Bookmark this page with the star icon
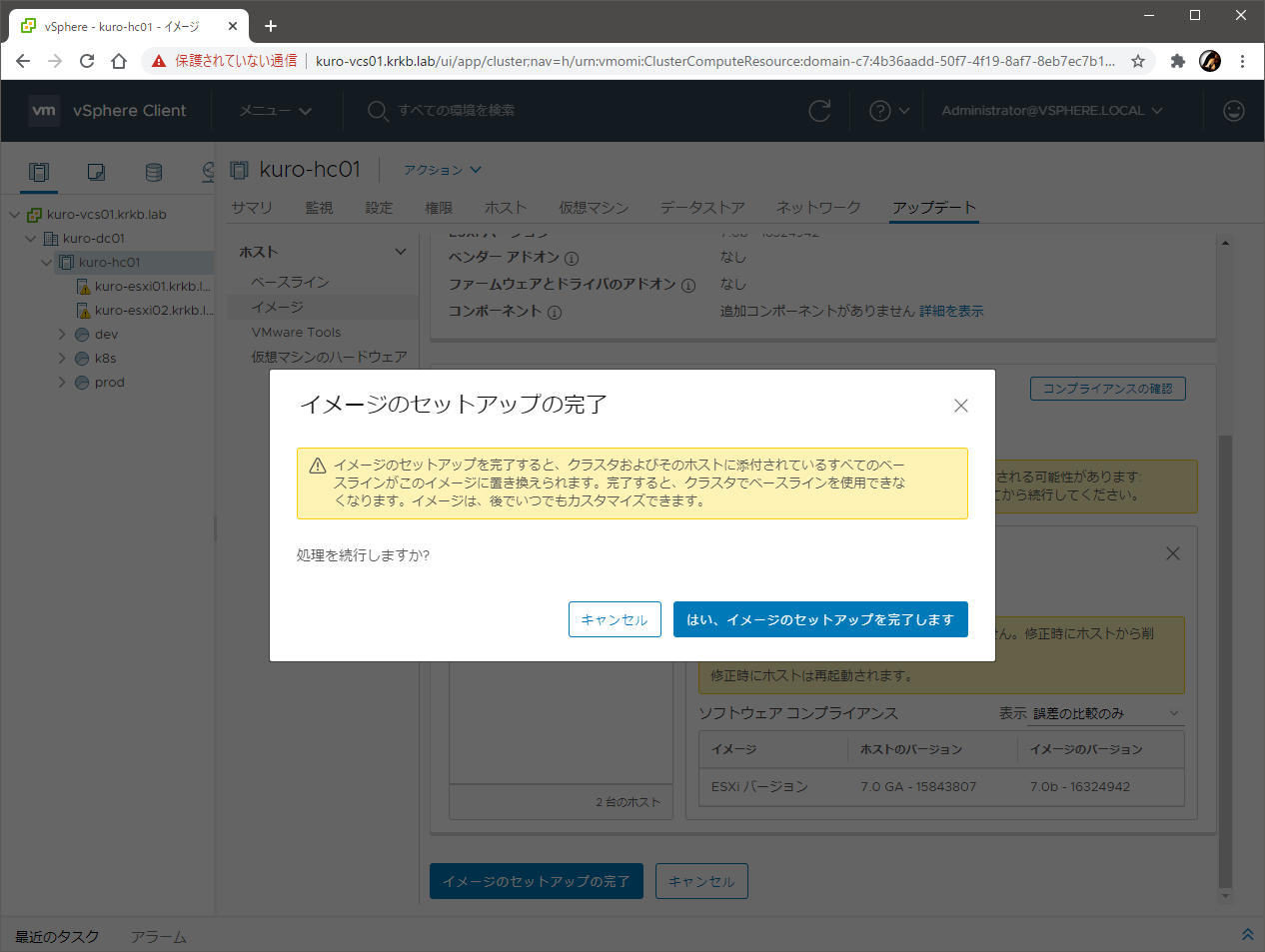 click(1138, 61)
